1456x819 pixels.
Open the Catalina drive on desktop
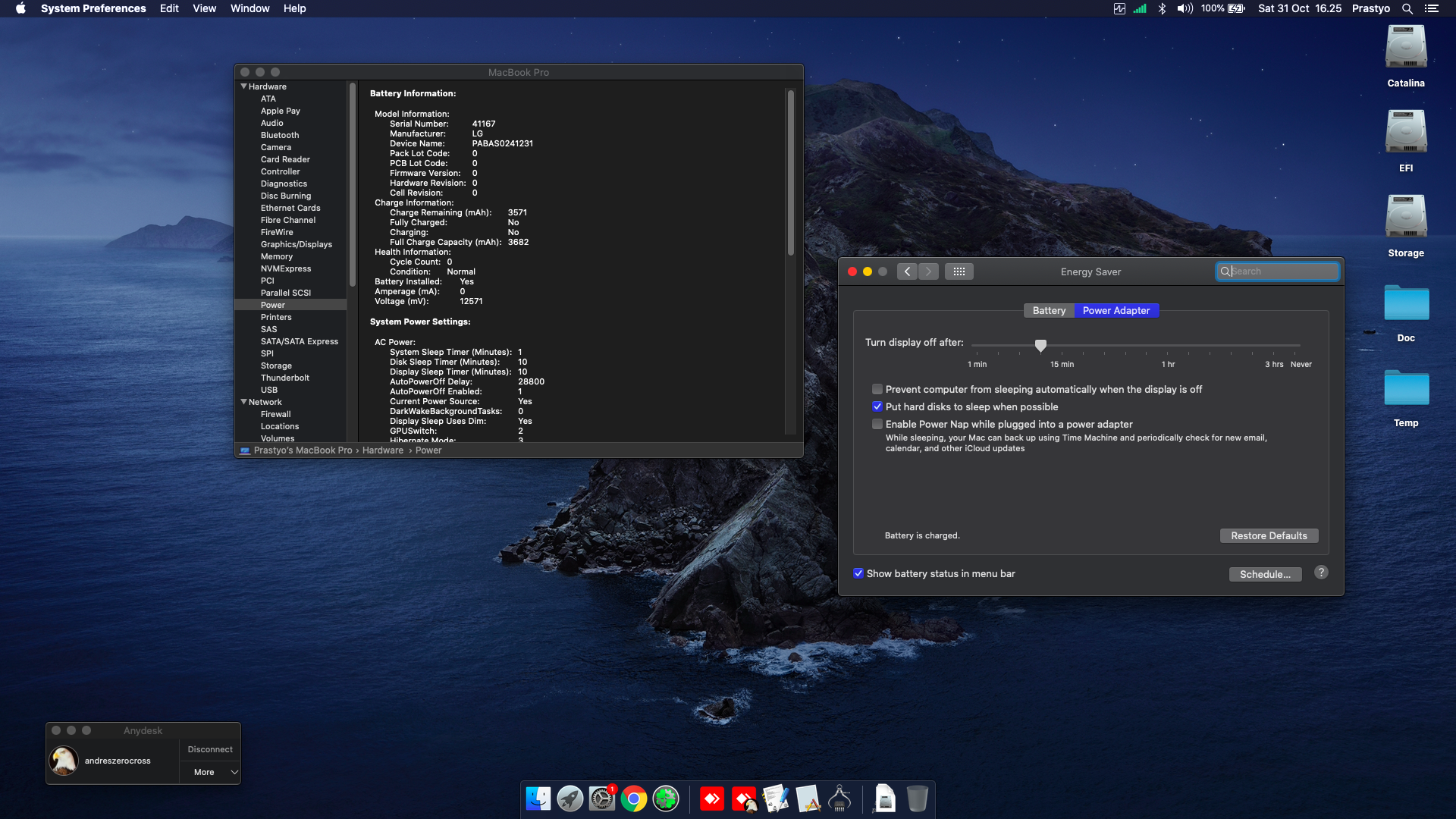point(1406,48)
